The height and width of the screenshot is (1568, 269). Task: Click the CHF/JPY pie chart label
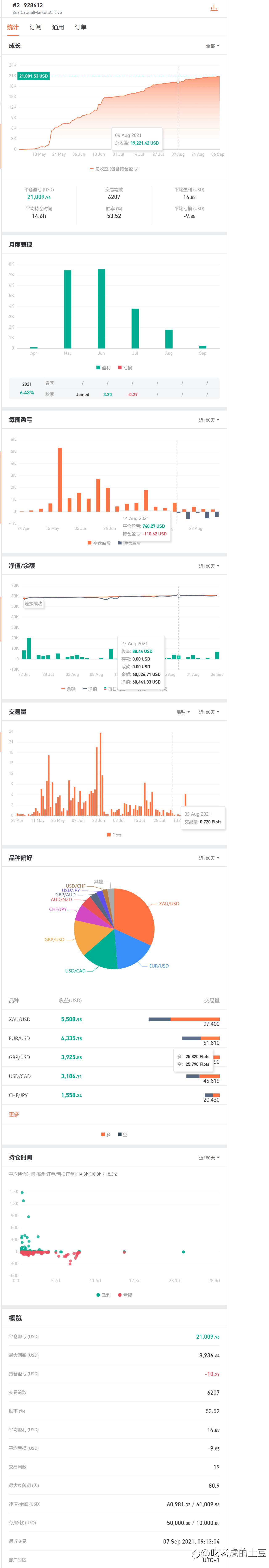click(58, 909)
